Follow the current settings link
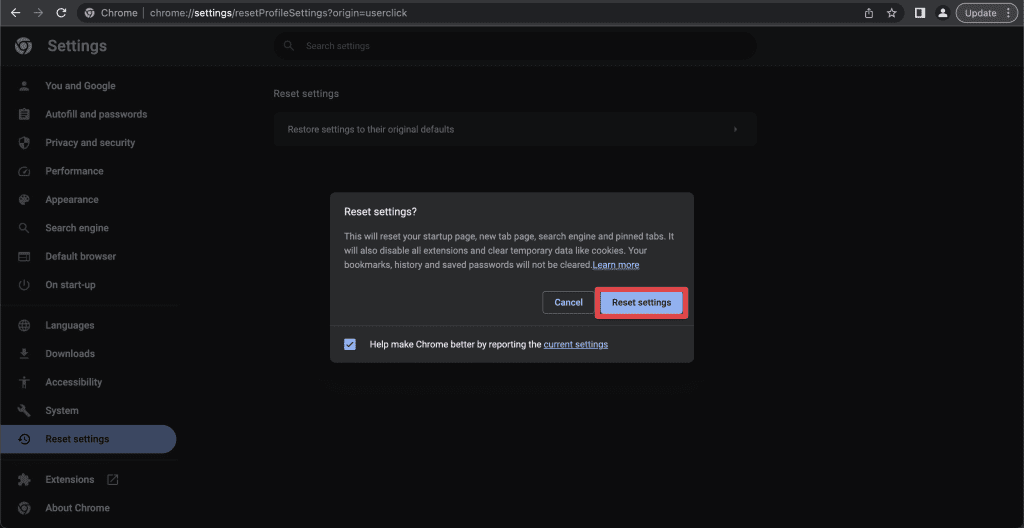 [575, 344]
